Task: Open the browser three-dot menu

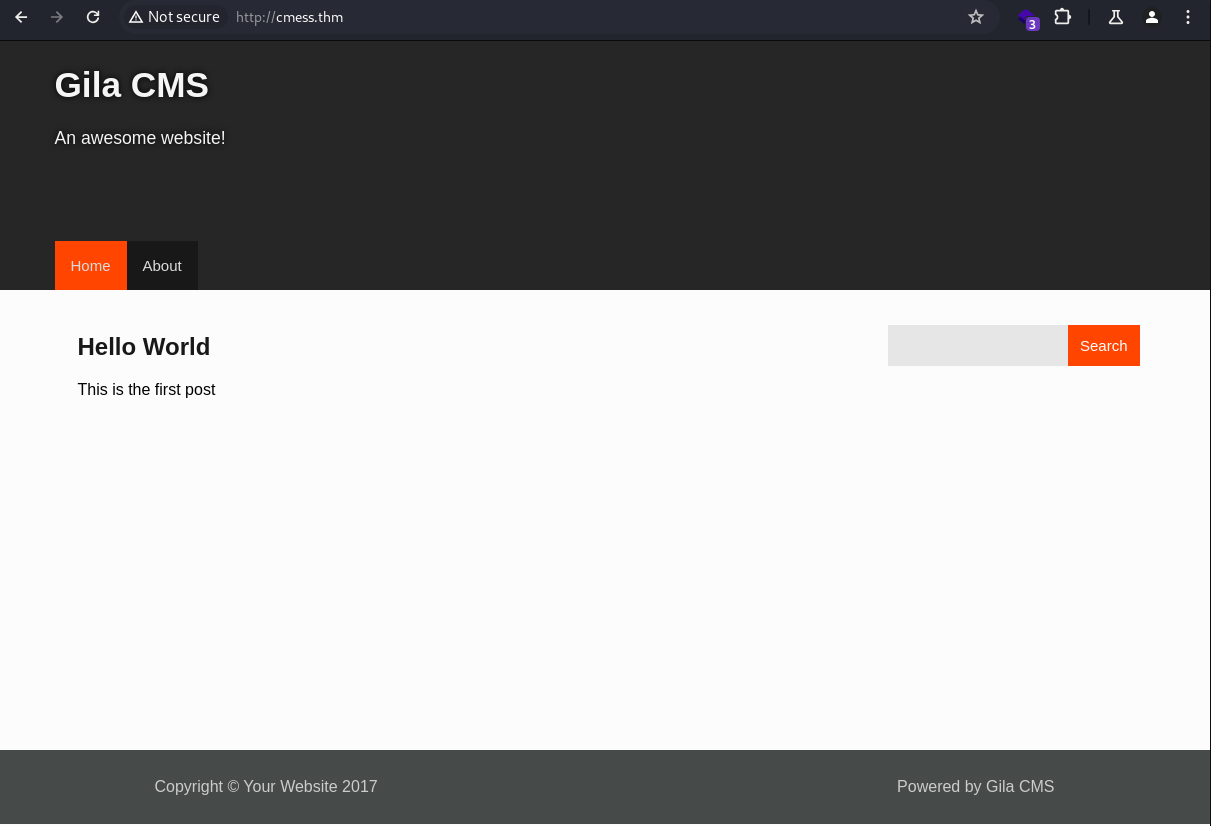Action: click(1188, 17)
